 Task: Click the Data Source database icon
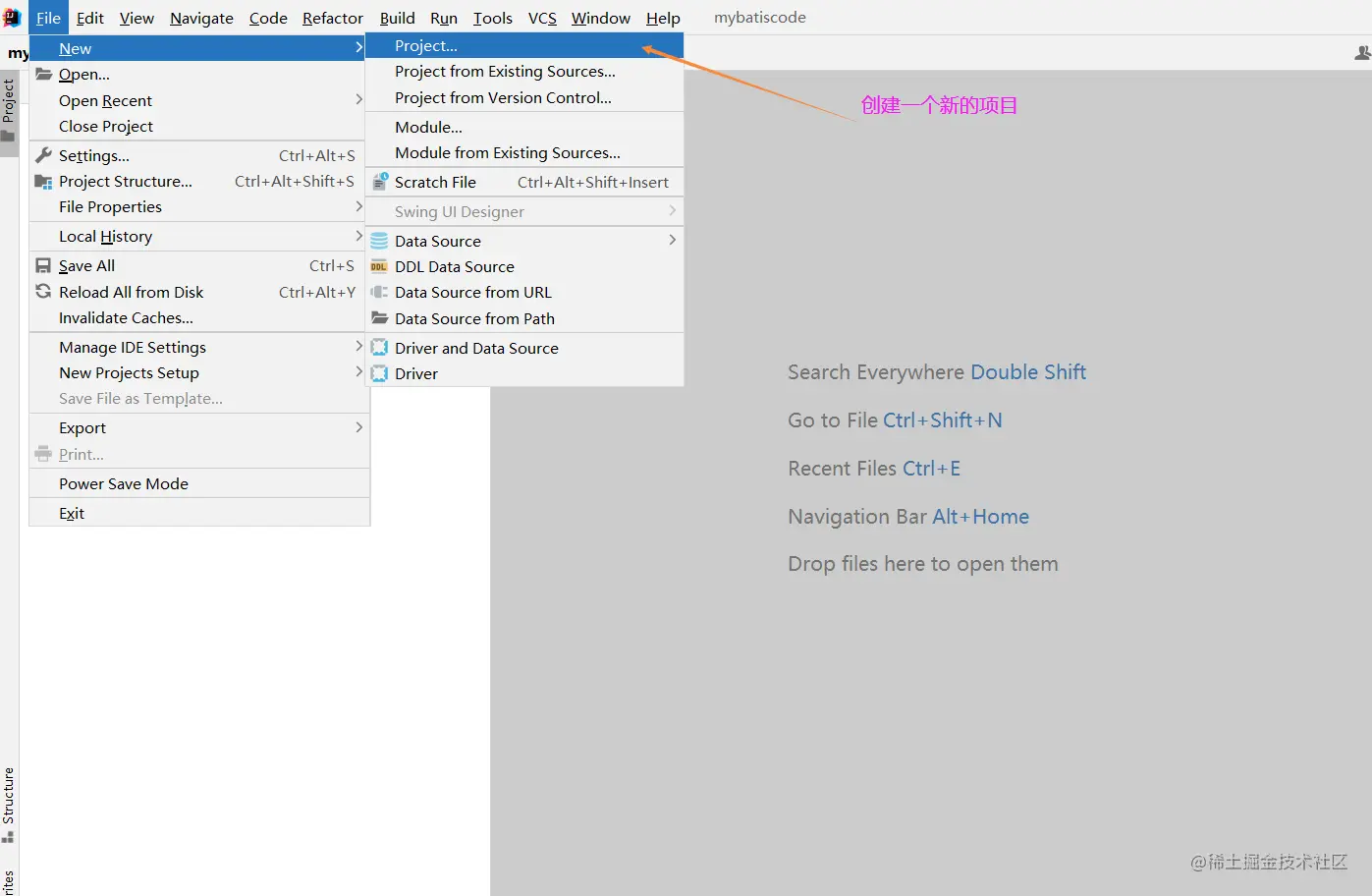pyautogui.click(x=379, y=241)
